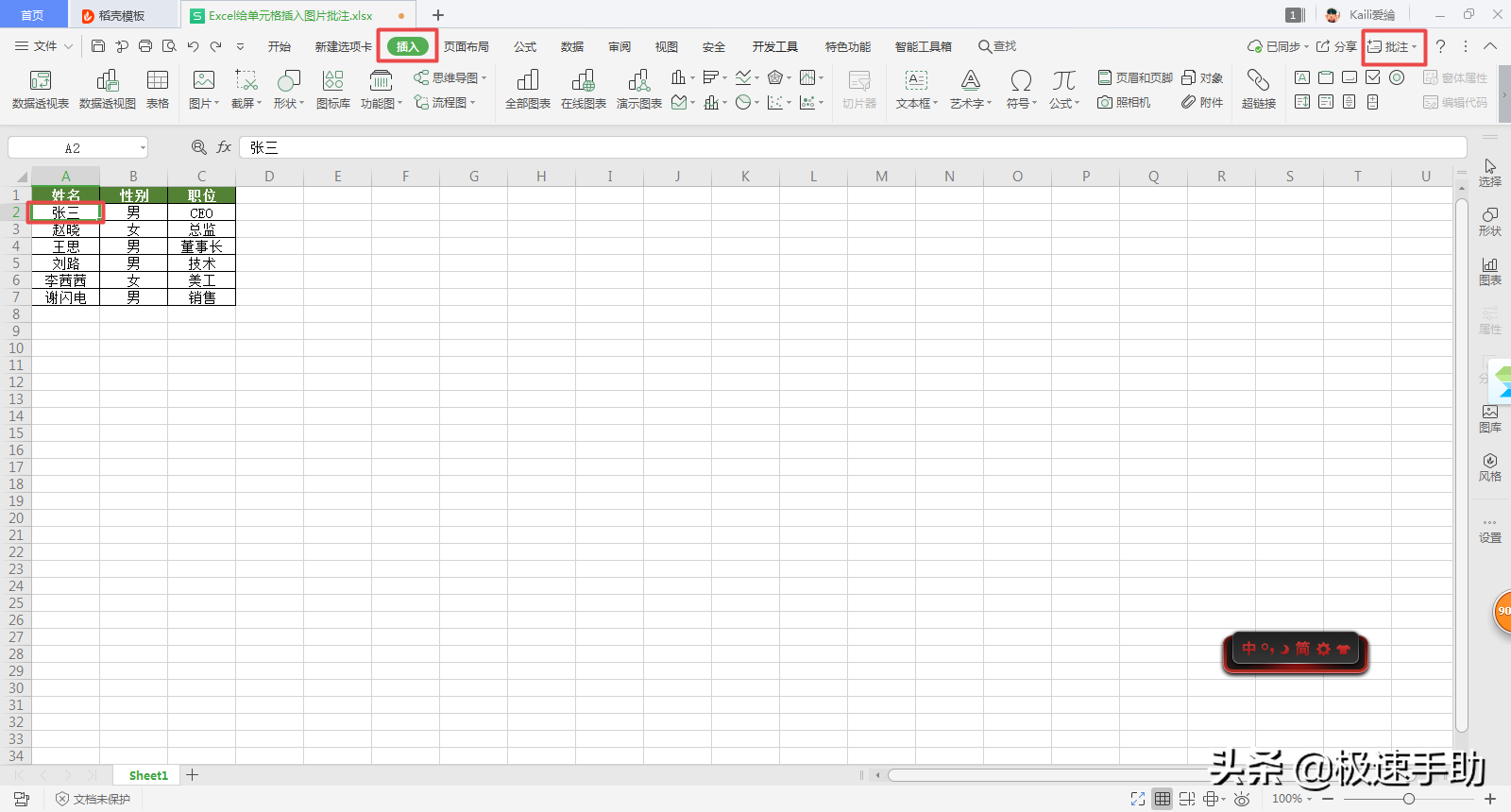Viewport: 1511px width, 812px height.
Task: Switch to the 开始 Home tab
Action: point(280,46)
